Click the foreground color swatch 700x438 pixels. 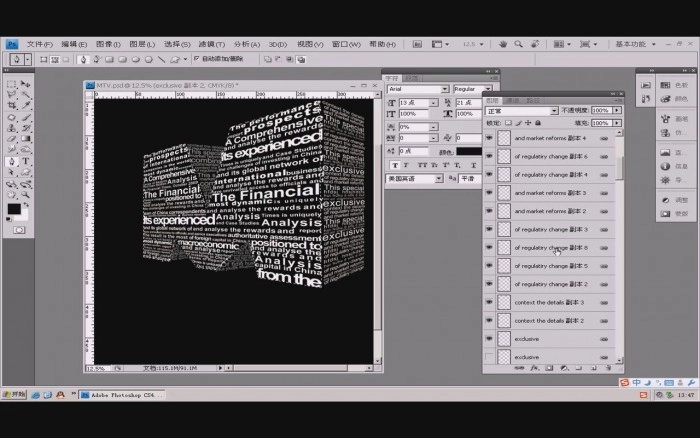pyautogui.click(x=13, y=209)
